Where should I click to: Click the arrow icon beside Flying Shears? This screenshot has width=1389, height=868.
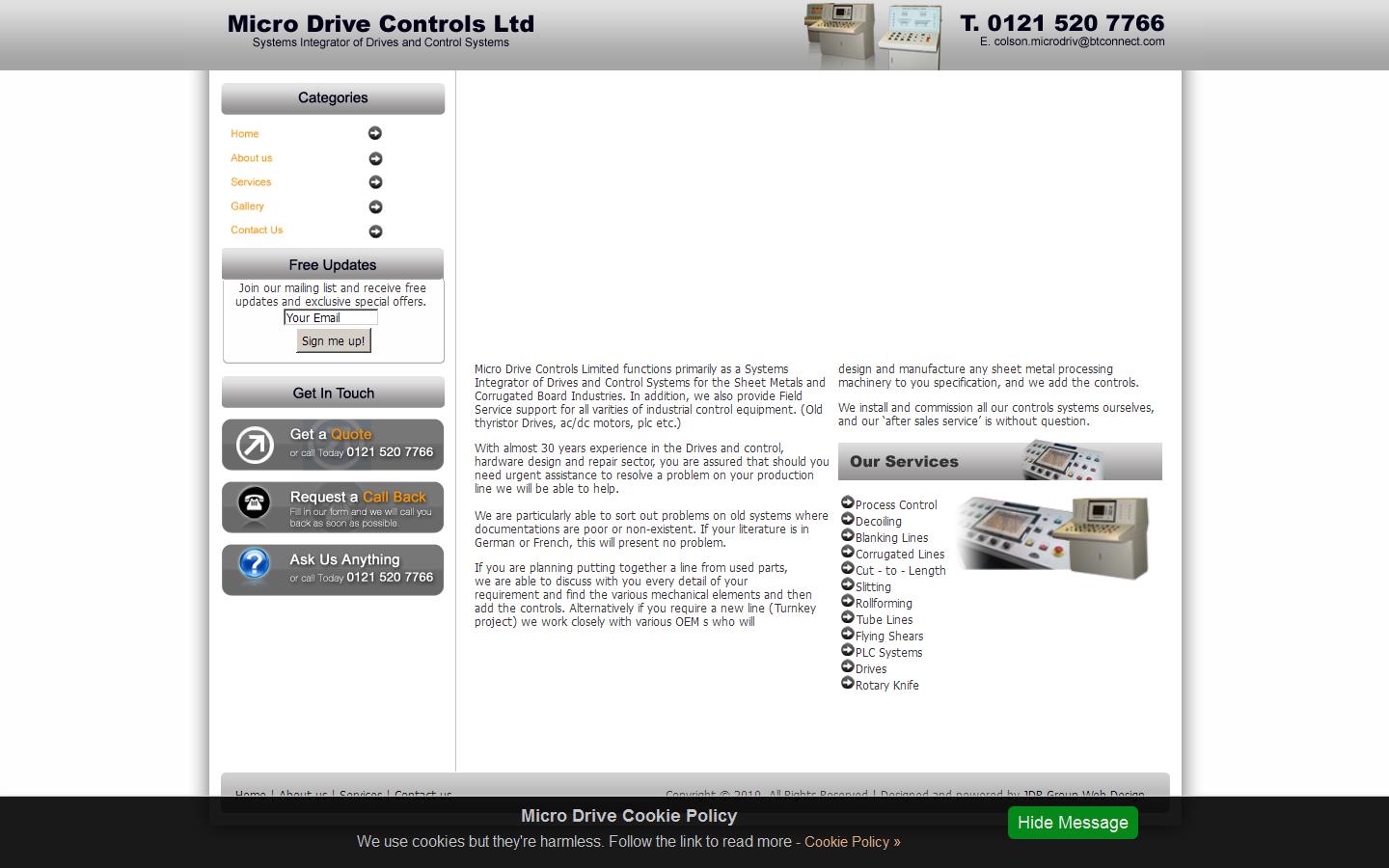click(x=848, y=633)
